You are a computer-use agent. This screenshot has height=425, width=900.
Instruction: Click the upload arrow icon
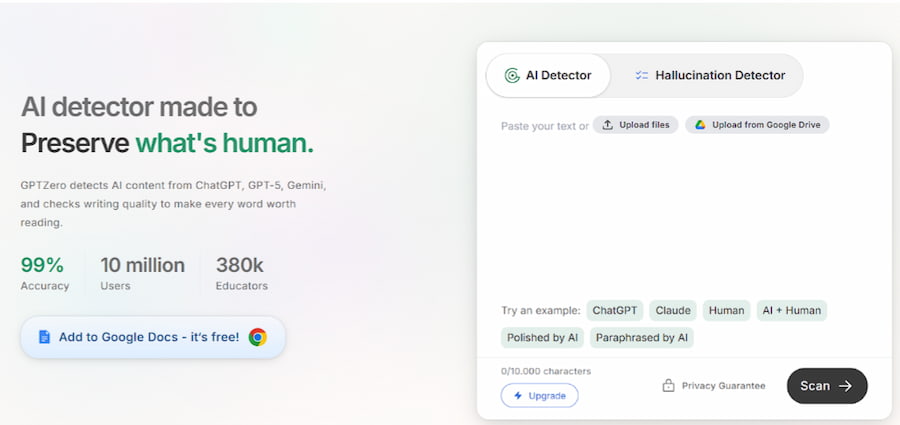[x=607, y=125]
